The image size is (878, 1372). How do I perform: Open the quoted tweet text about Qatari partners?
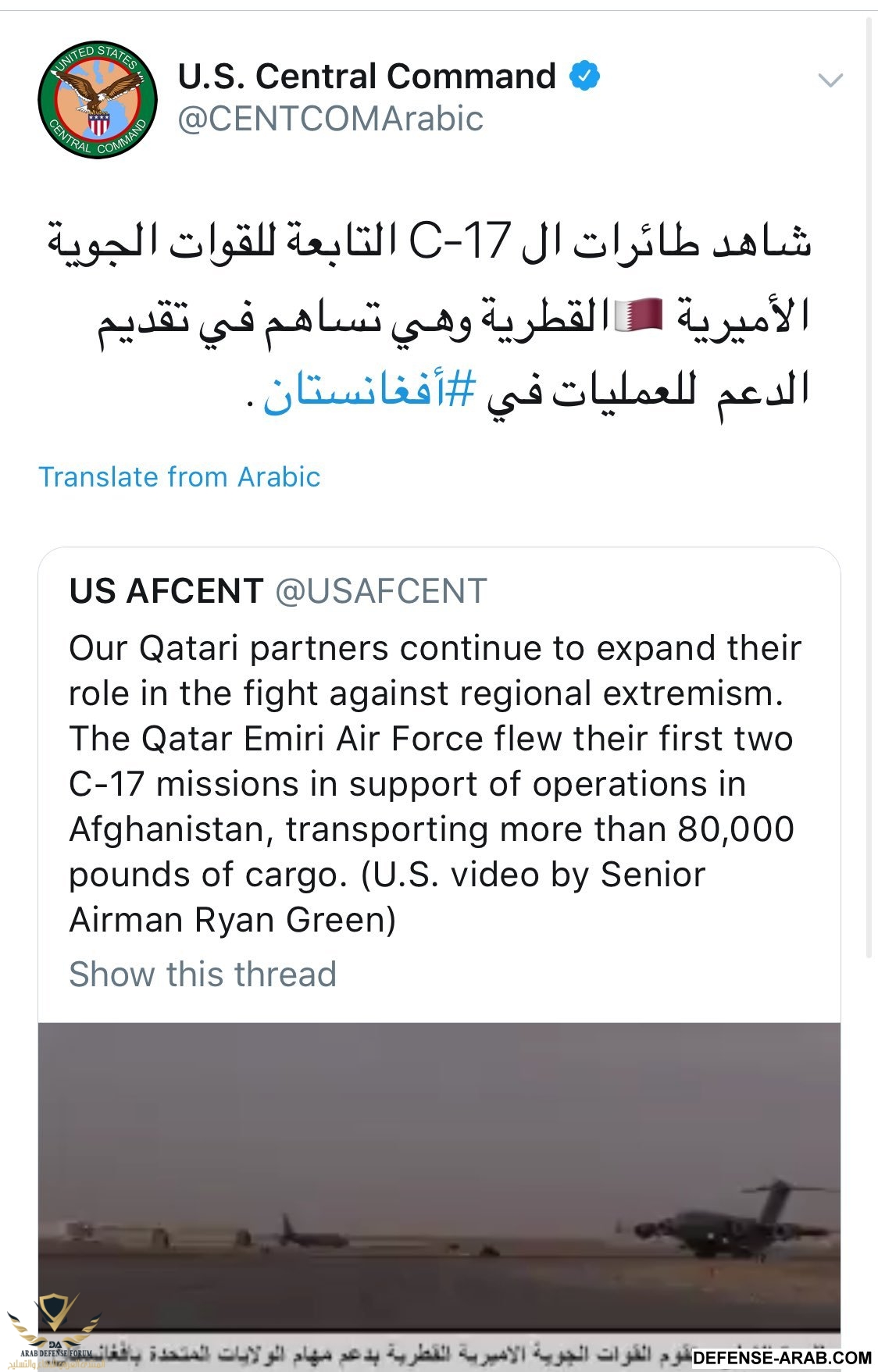coord(434,783)
